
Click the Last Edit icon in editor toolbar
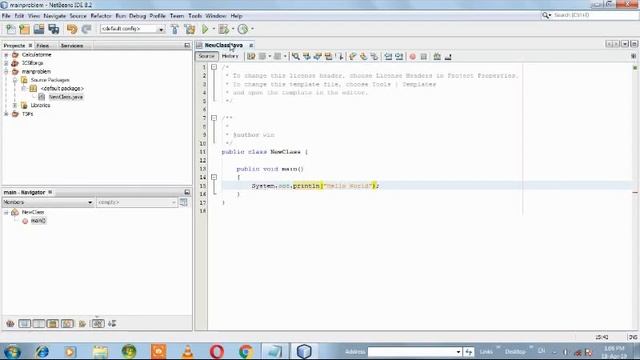click(x=251, y=56)
